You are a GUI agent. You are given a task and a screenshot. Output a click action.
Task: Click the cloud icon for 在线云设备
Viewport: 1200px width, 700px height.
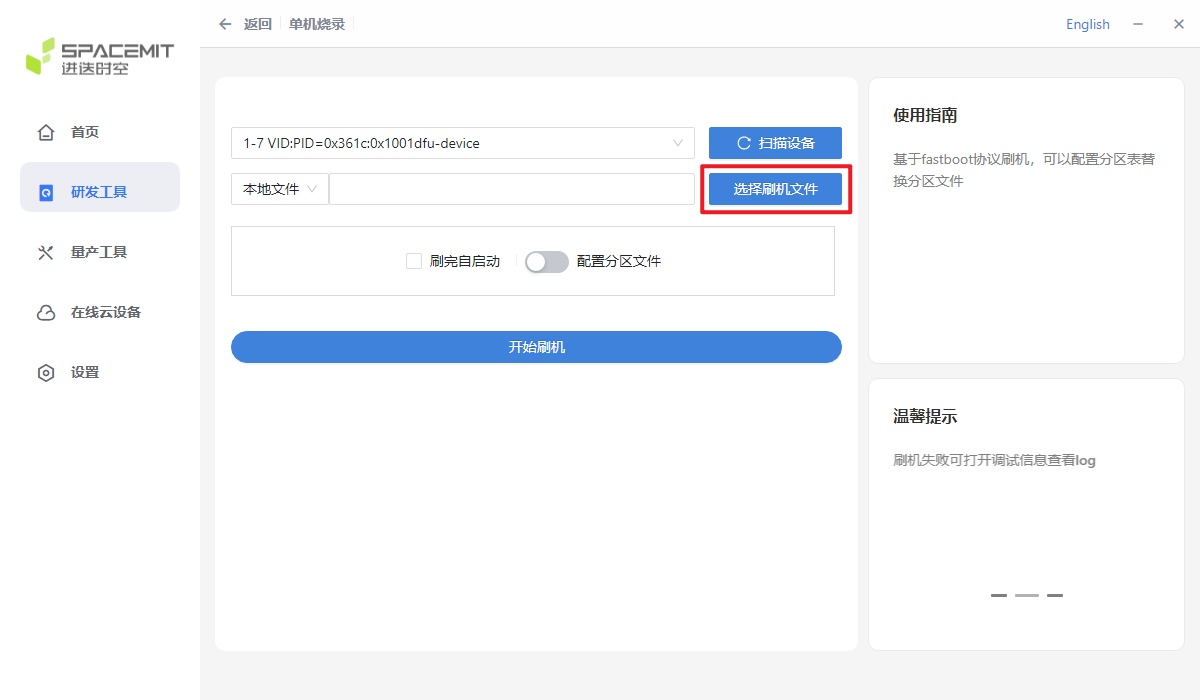45,313
